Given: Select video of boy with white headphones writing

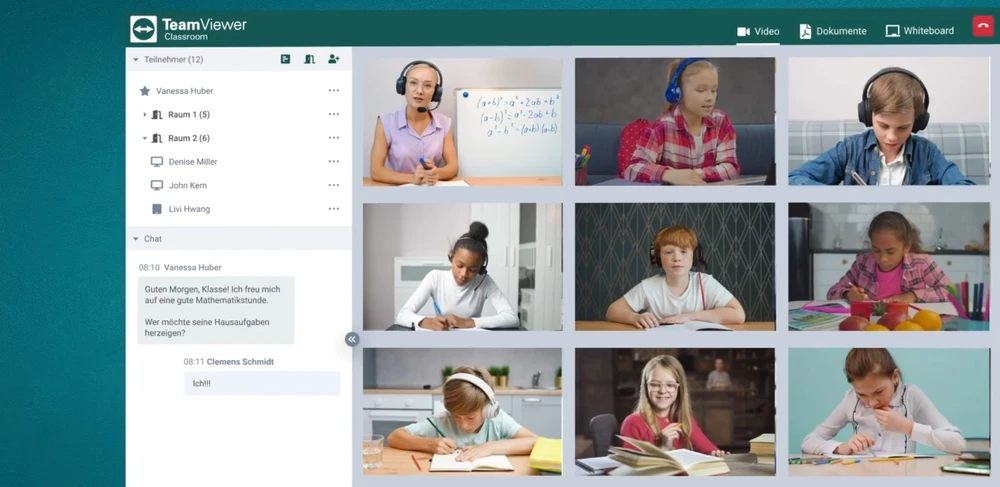Looking at the screenshot, I should coord(462,412).
